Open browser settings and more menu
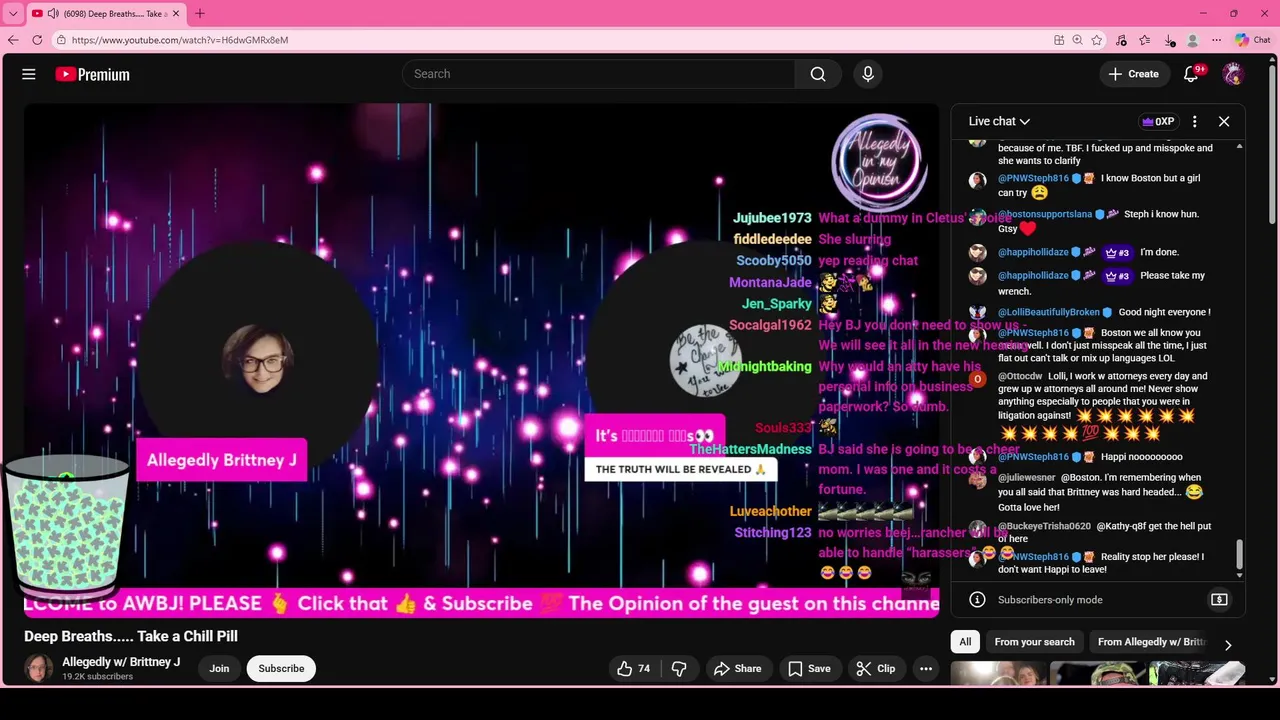This screenshot has height=720, width=1280. 1216,40
